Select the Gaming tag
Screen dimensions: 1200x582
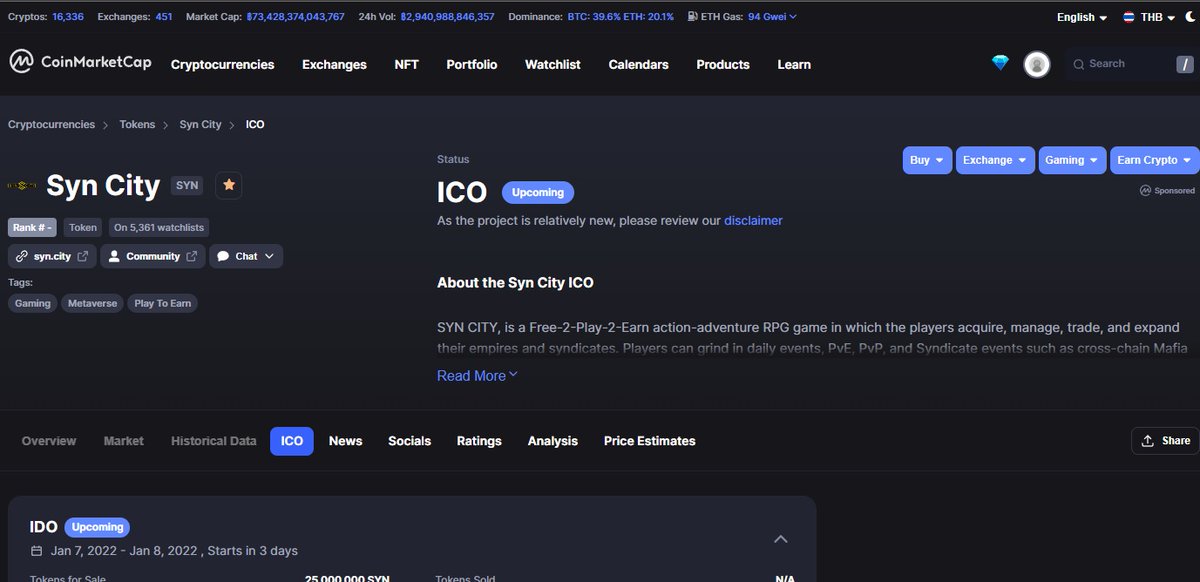(x=32, y=303)
